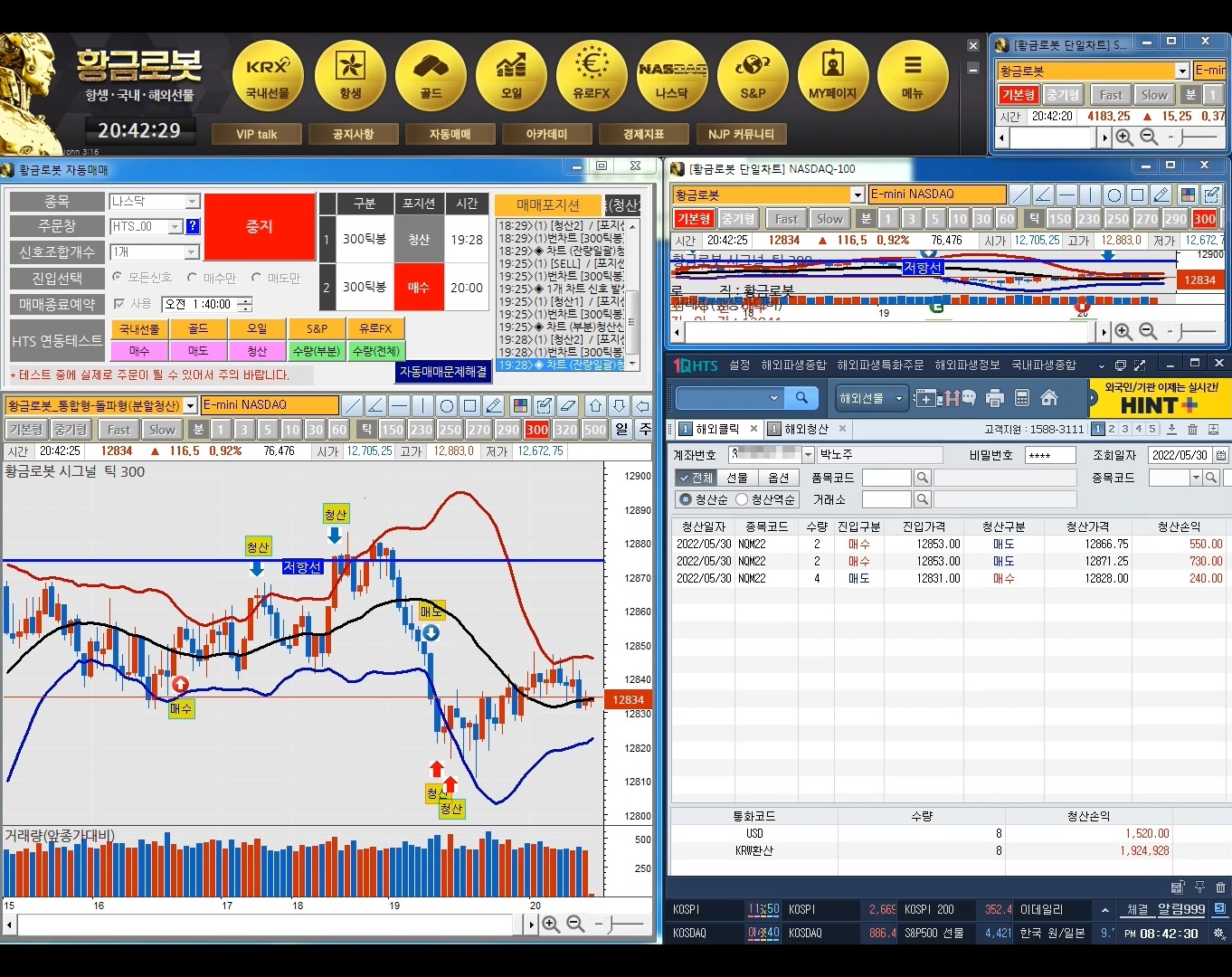Toggle the 선물 filter in HTS
This screenshot has height=977, width=1232.
(x=738, y=478)
